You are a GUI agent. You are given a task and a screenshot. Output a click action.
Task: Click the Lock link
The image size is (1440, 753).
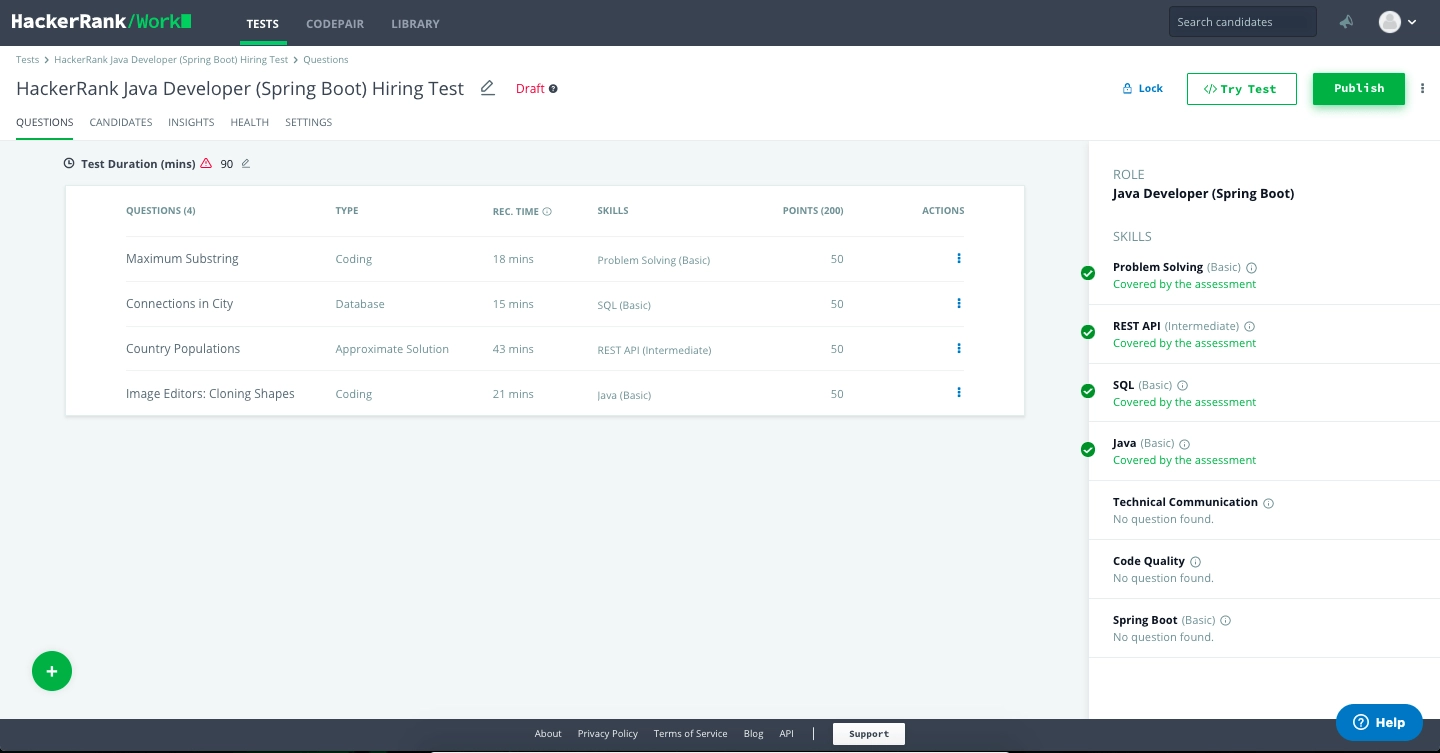tap(1142, 88)
